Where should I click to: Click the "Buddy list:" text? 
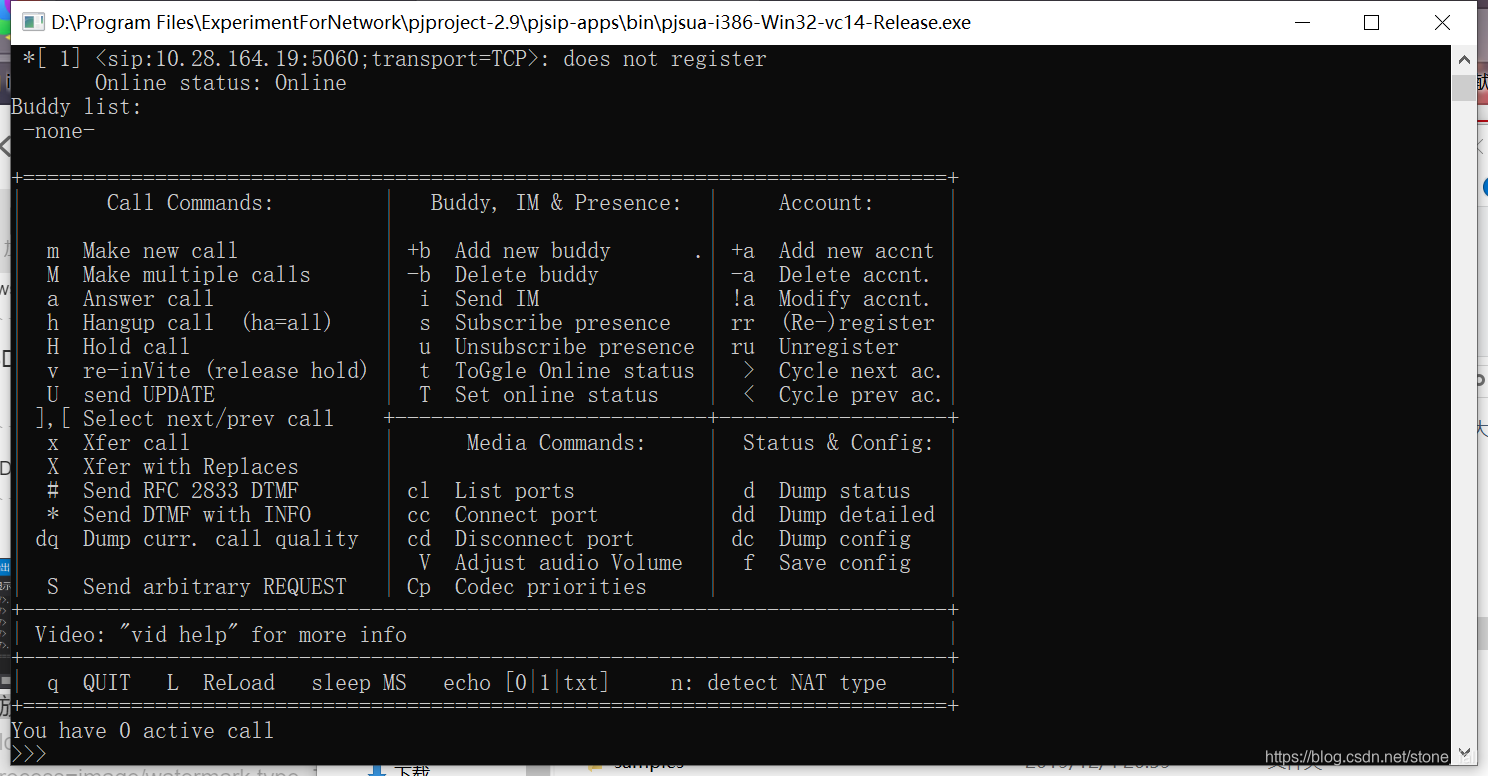click(x=76, y=107)
